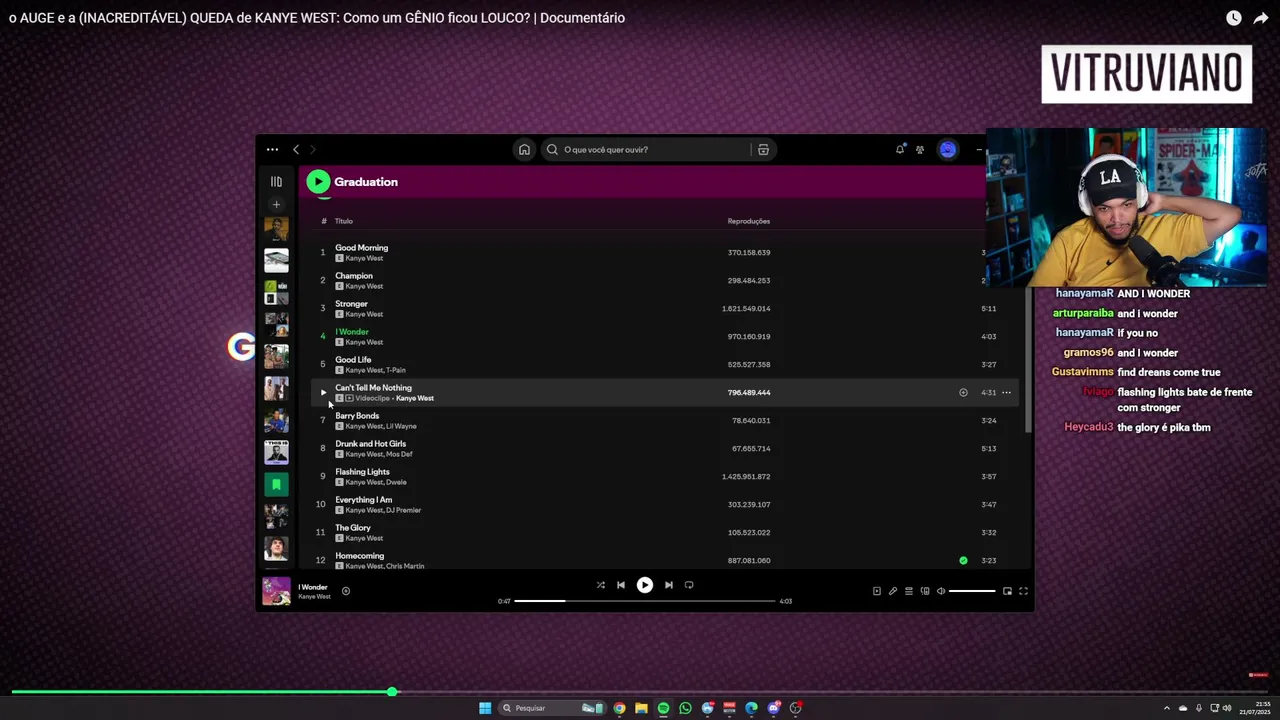This screenshot has width=1280, height=720.
Task: Open the playback queue icon
Action: point(909,591)
